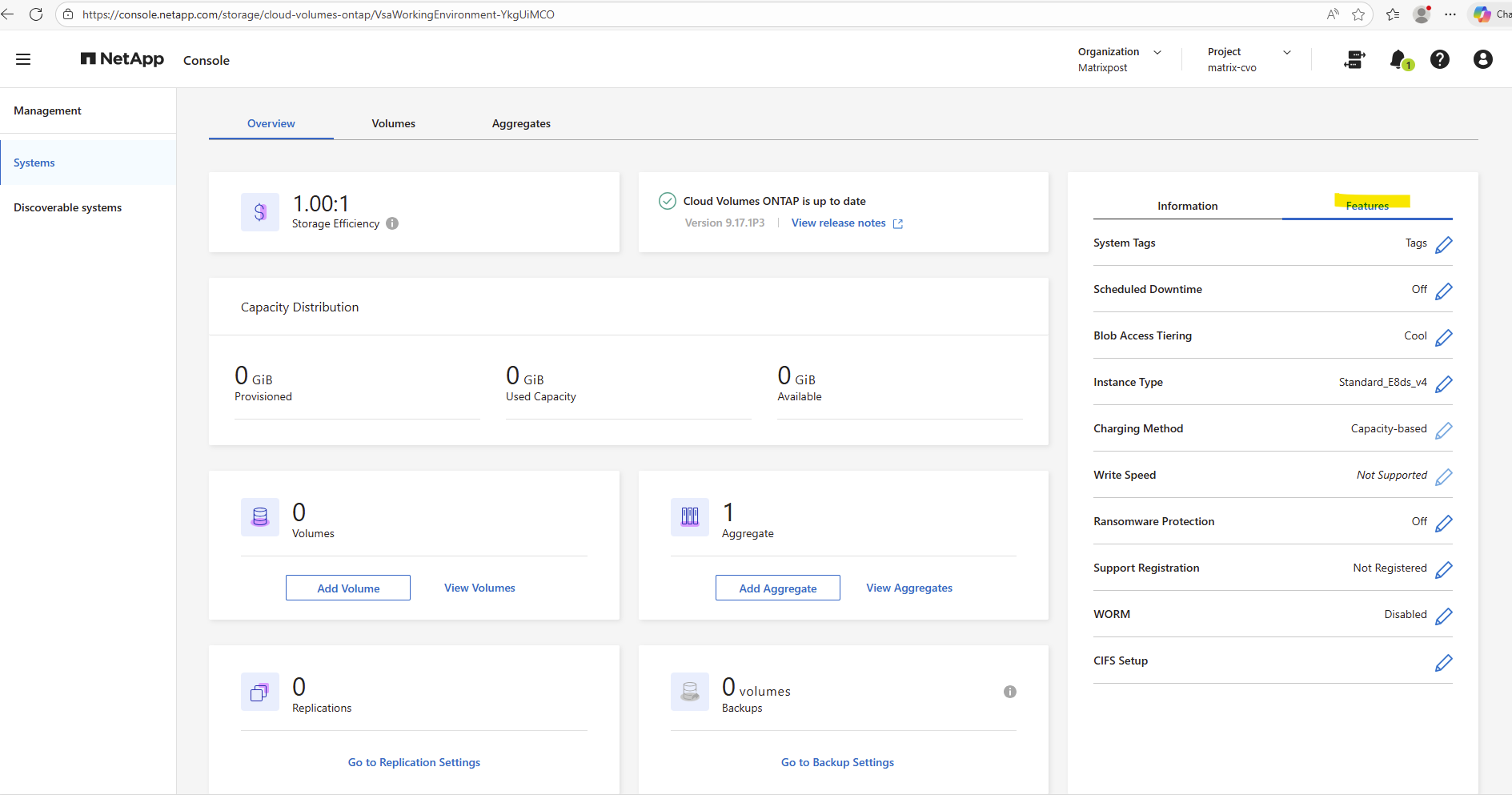Open the hamburger navigation menu
Viewport: 1512px width, 795px height.
click(x=23, y=59)
